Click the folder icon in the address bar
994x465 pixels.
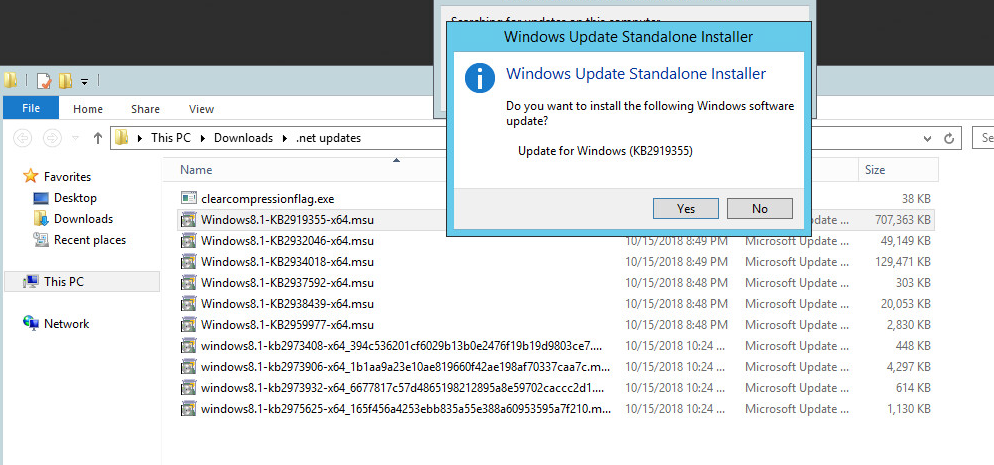(122, 137)
